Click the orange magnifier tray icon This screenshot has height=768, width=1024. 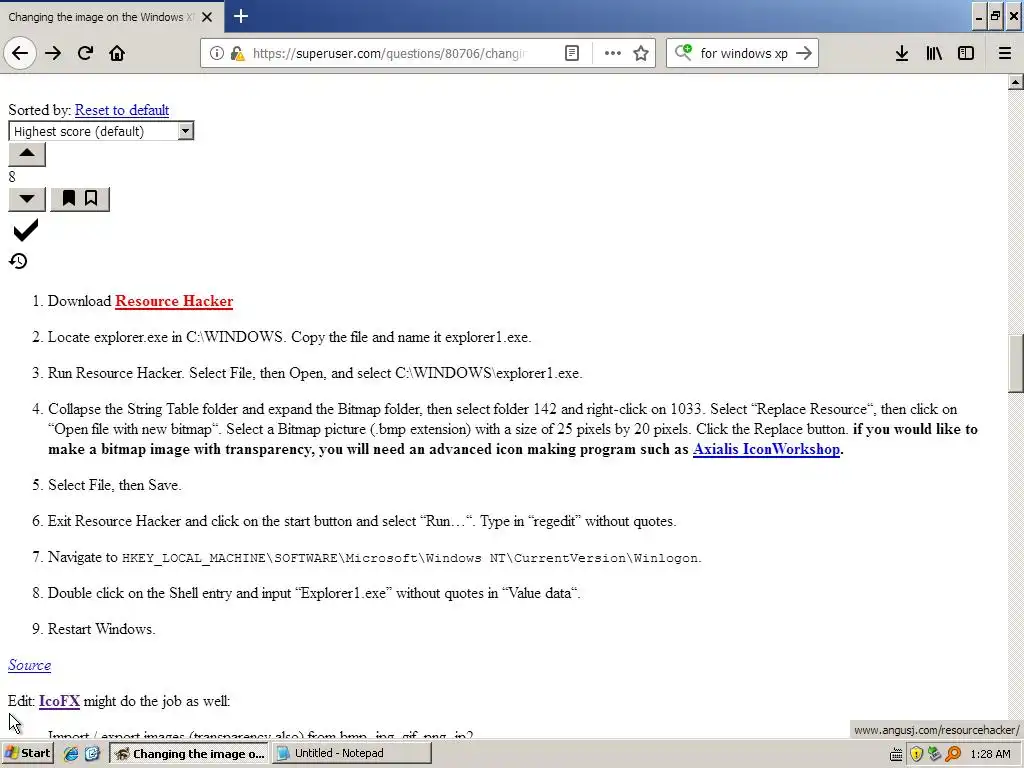[x=953, y=754]
